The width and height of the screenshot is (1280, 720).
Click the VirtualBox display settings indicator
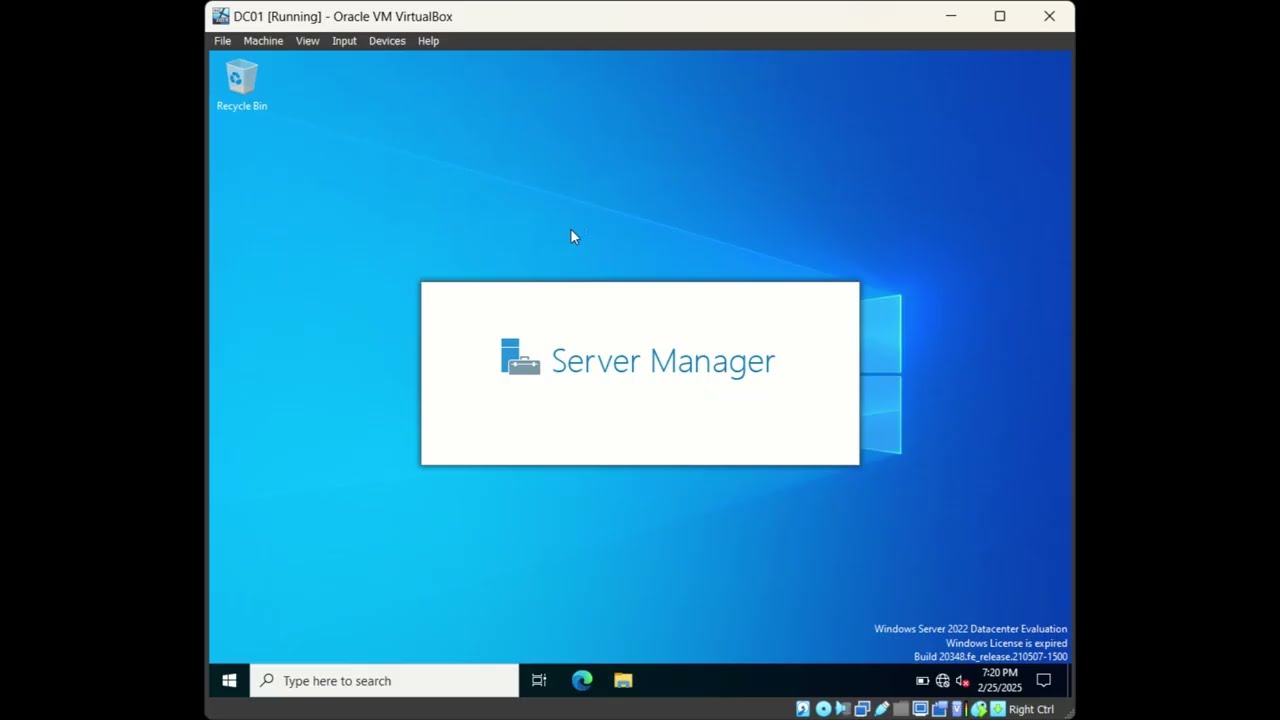point(920,709)
